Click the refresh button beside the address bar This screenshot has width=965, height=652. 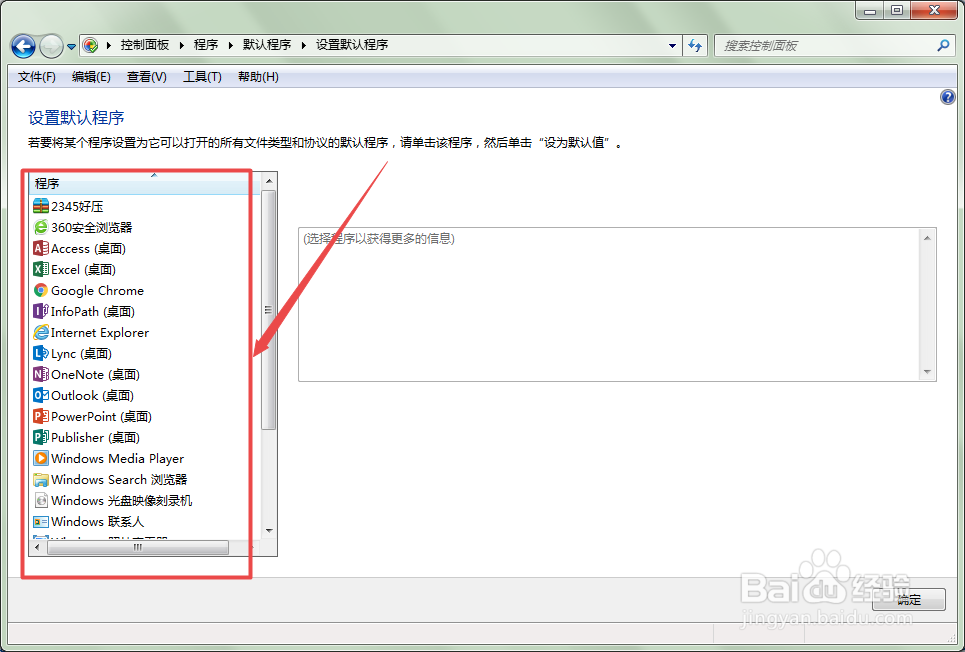(695, 46)
